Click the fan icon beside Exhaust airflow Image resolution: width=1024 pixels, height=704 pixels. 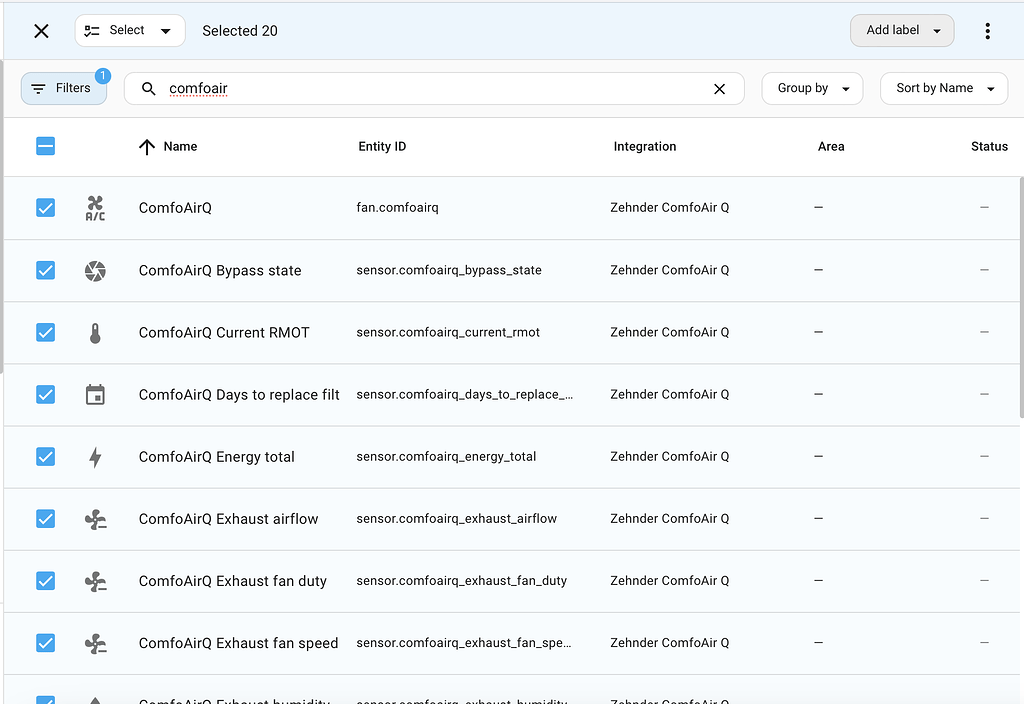click(x=95, y=518)
